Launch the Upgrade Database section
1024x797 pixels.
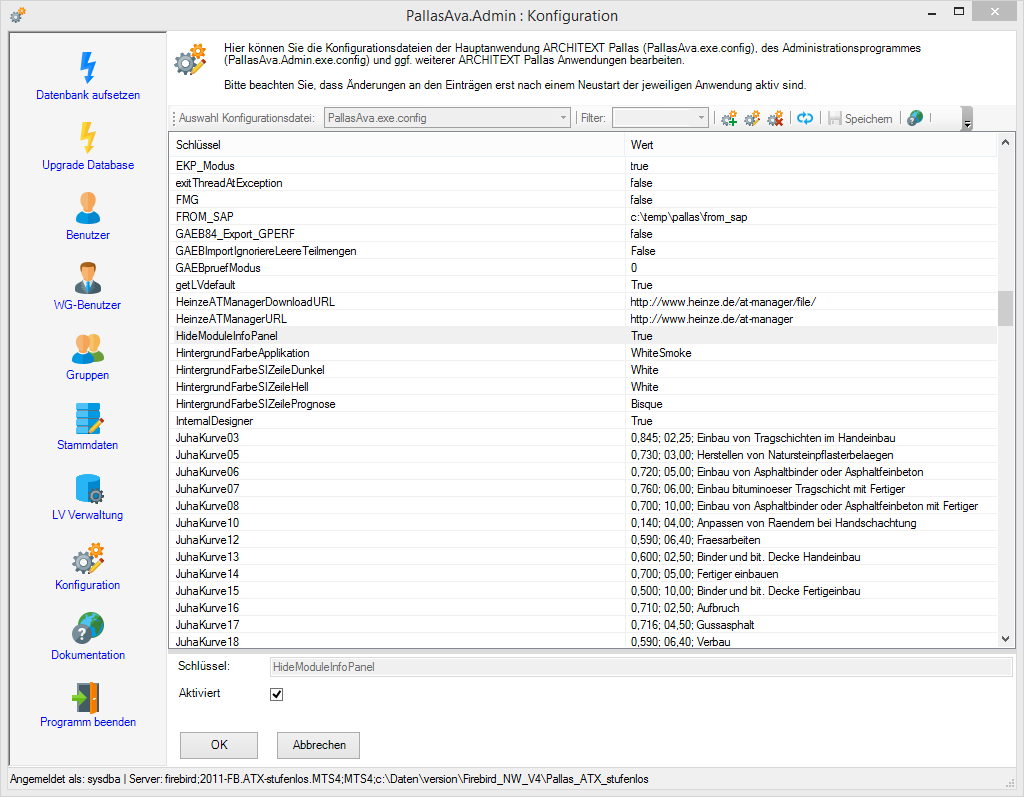pyautogui.click(x=88, y=146)
